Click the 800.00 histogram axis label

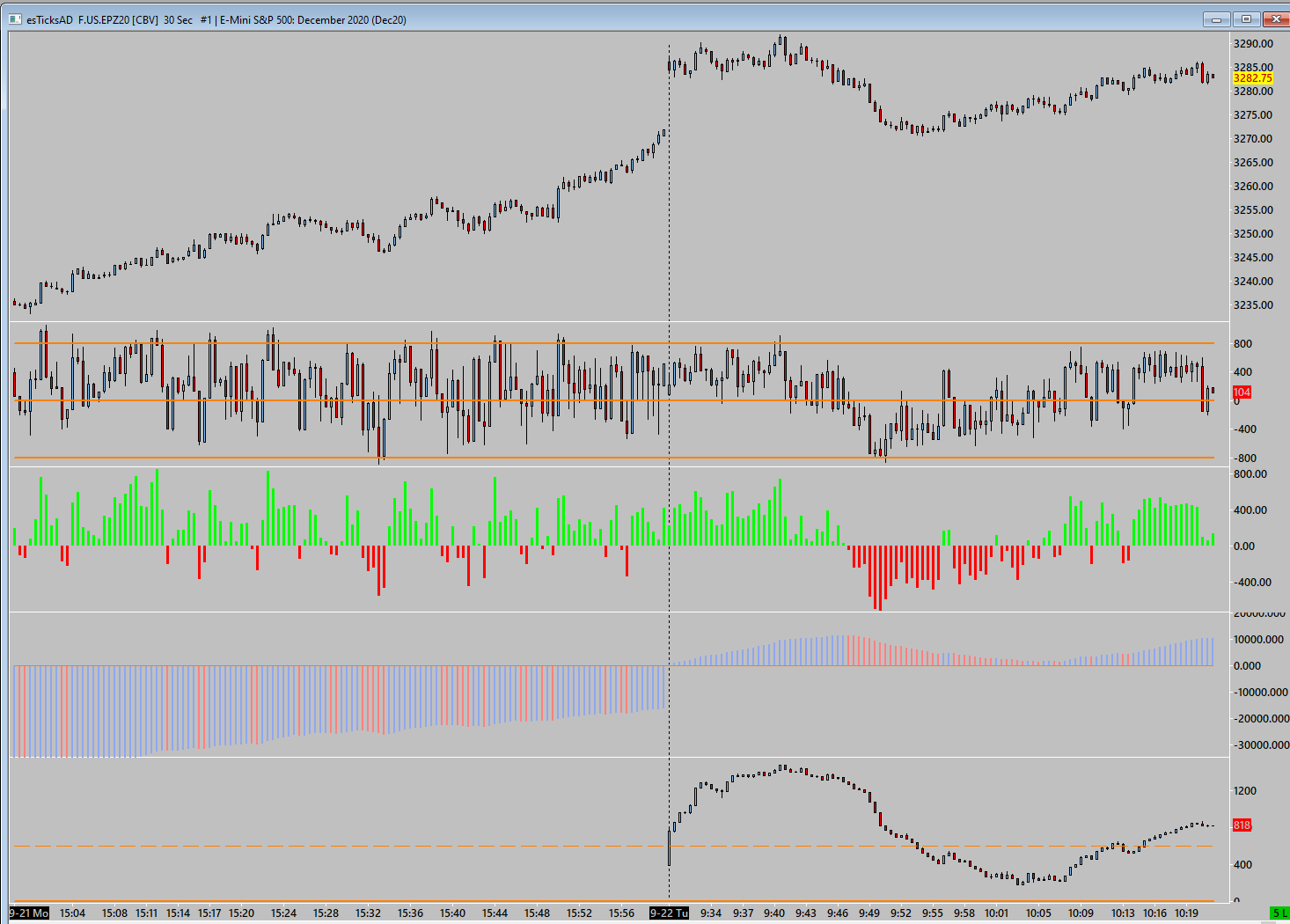click(x=1250, y=474)
